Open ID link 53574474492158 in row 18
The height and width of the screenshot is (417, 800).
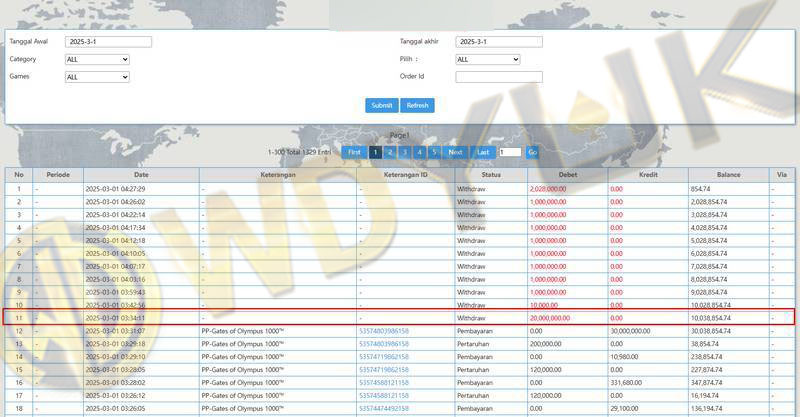pos(384,408)
